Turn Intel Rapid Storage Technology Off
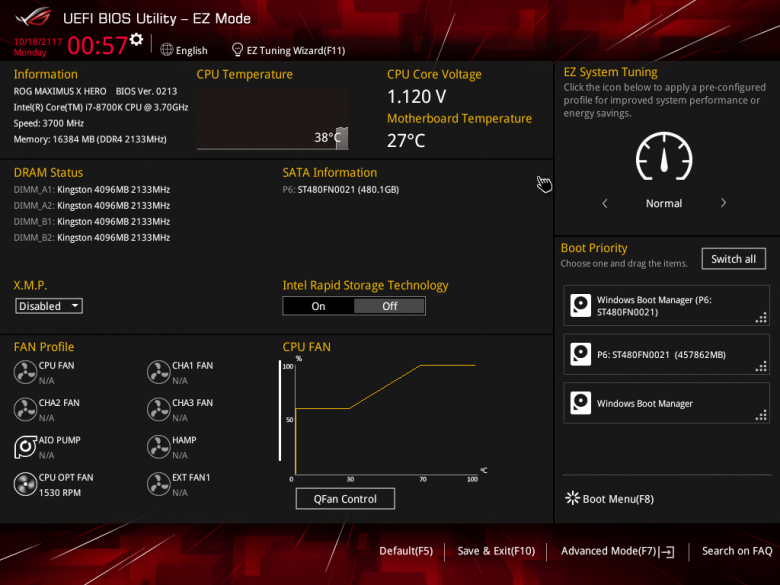 pyautogui.click(x=390, y=306)
